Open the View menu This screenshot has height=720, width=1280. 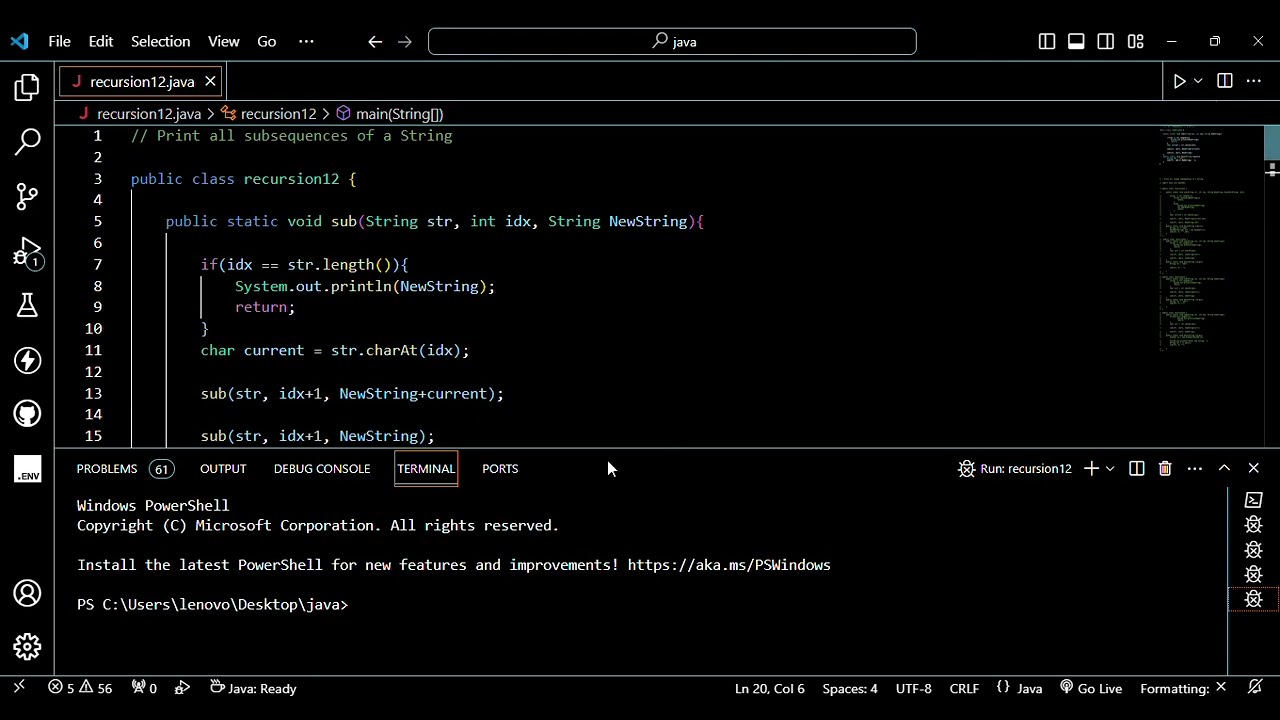[x=224, y=41]
